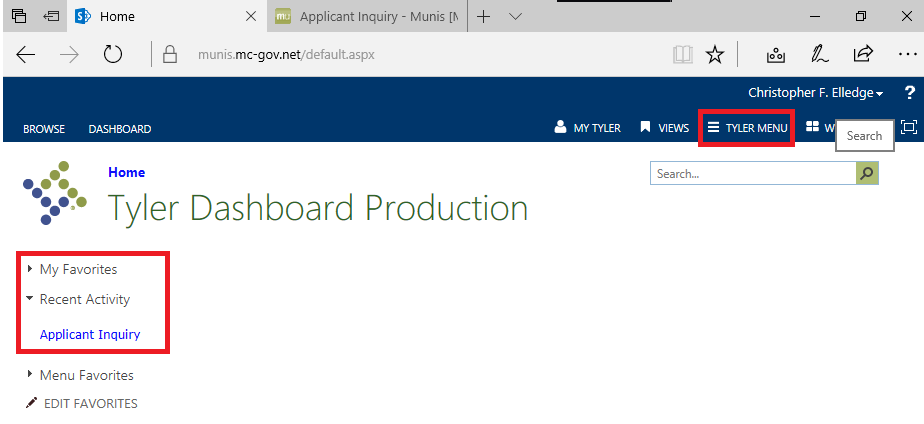Click into the Search... text box

pyautogui.click(x=753, y=174)
